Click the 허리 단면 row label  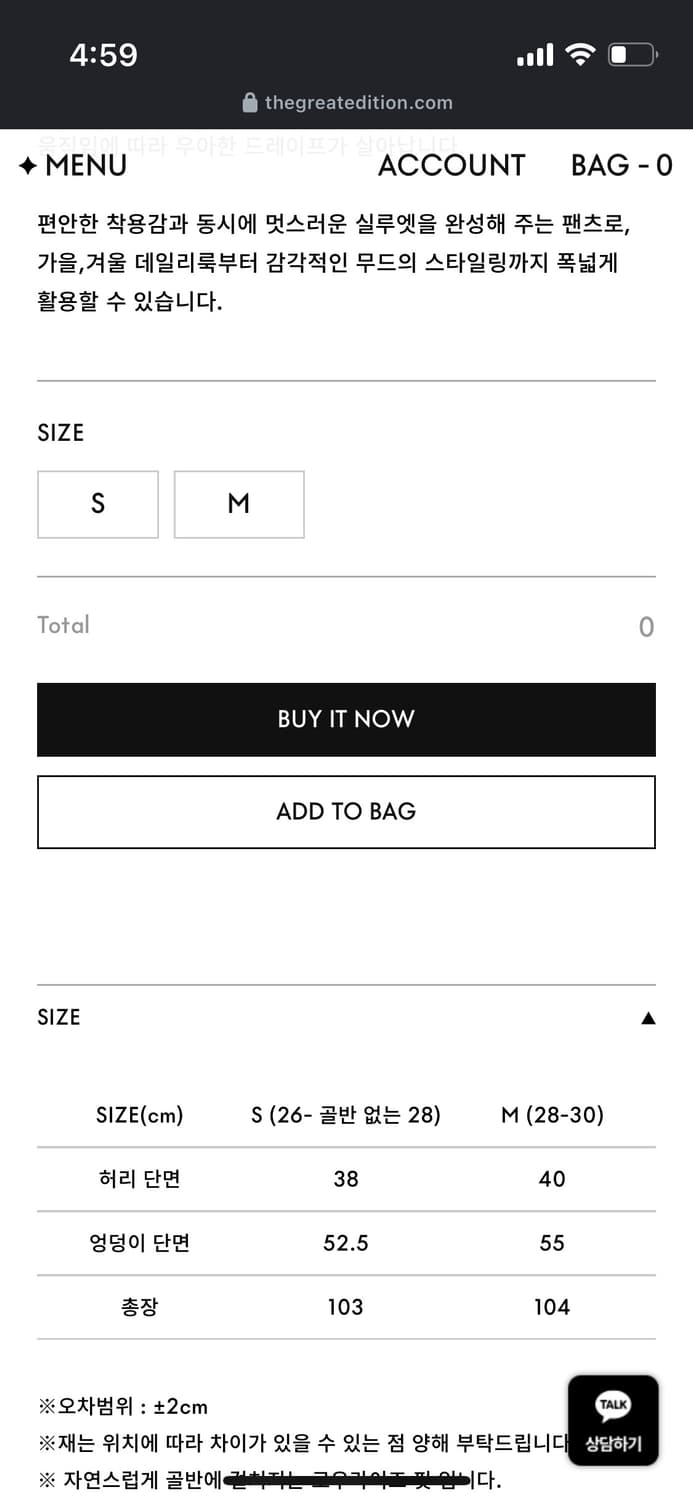coord(139,1179)
